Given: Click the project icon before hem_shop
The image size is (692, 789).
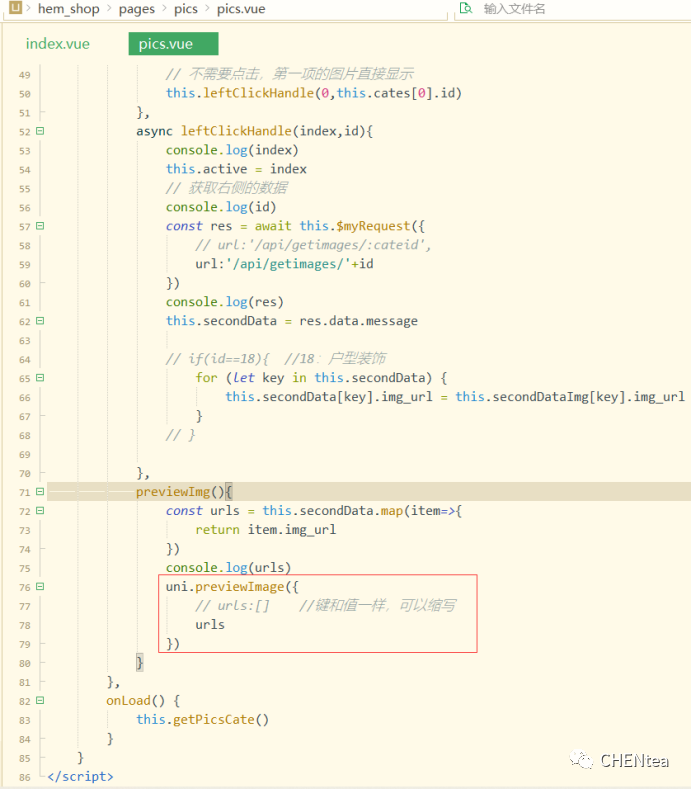Looking at the screenshot, I should [16, 8].
